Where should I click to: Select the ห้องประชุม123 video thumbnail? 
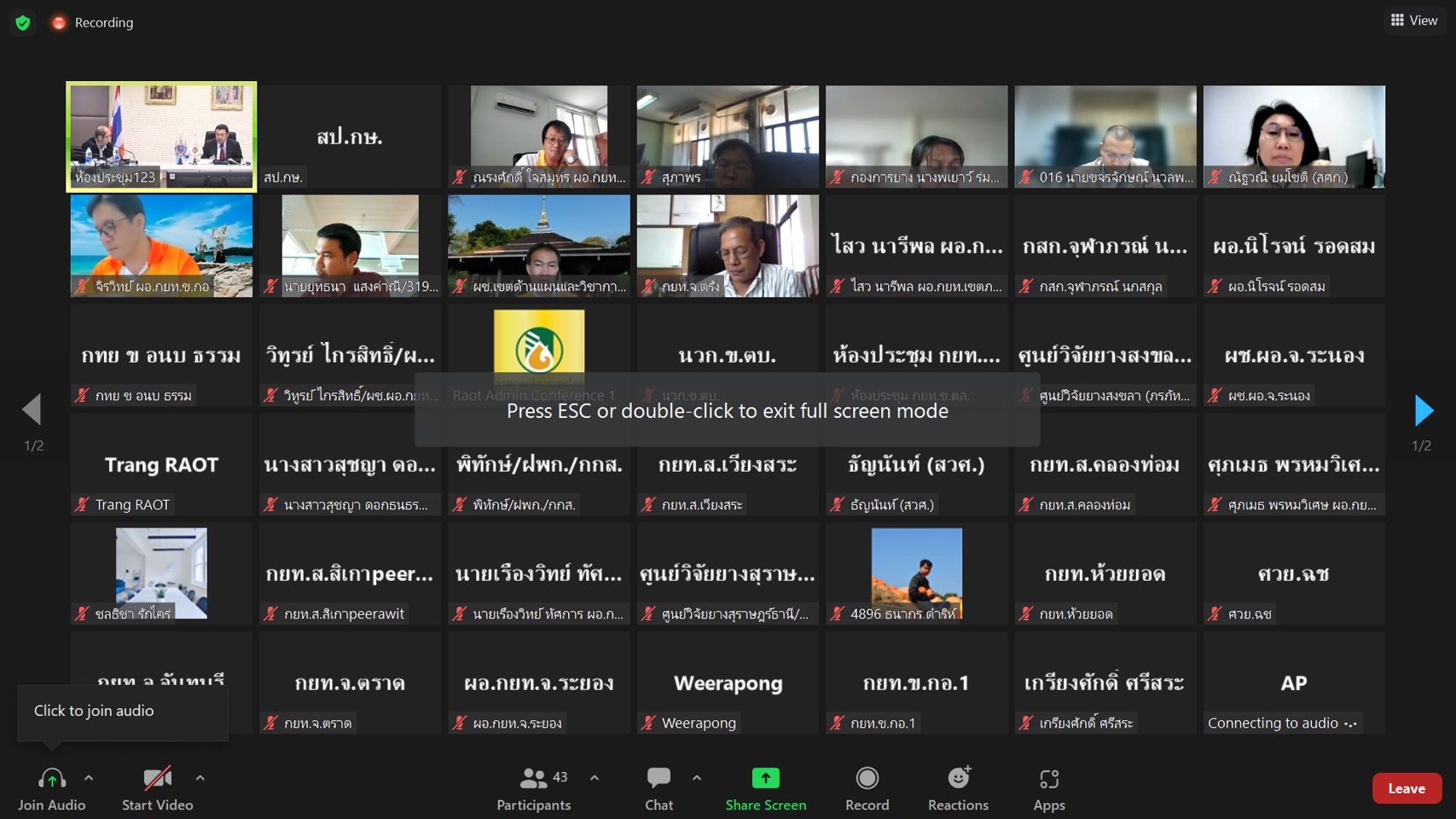(x=161, y=136)
